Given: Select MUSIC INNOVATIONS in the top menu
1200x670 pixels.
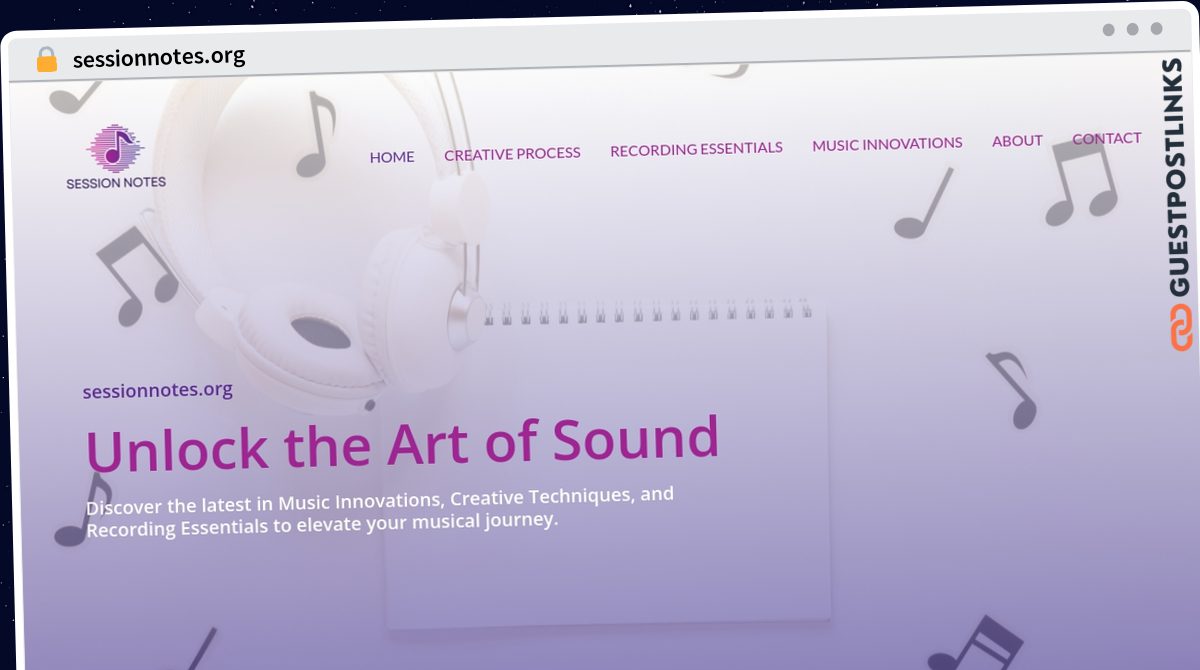Looking at the screenshot, I should (887, 144).
